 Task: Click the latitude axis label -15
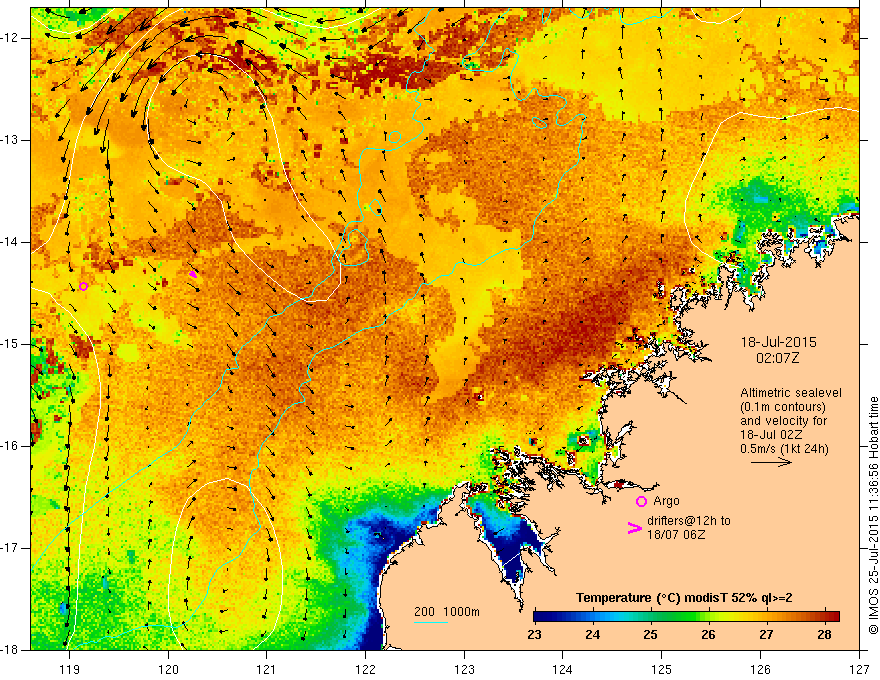(x=11, y=344)
